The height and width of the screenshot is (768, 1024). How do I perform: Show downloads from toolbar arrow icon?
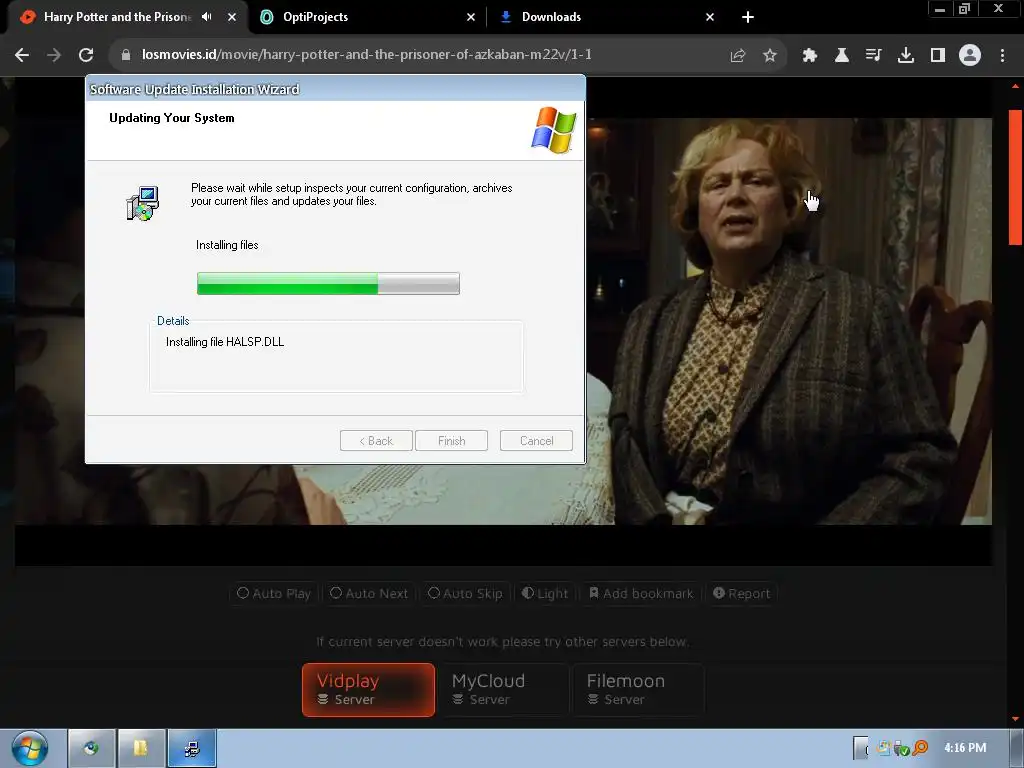click(x=906, y=56)
